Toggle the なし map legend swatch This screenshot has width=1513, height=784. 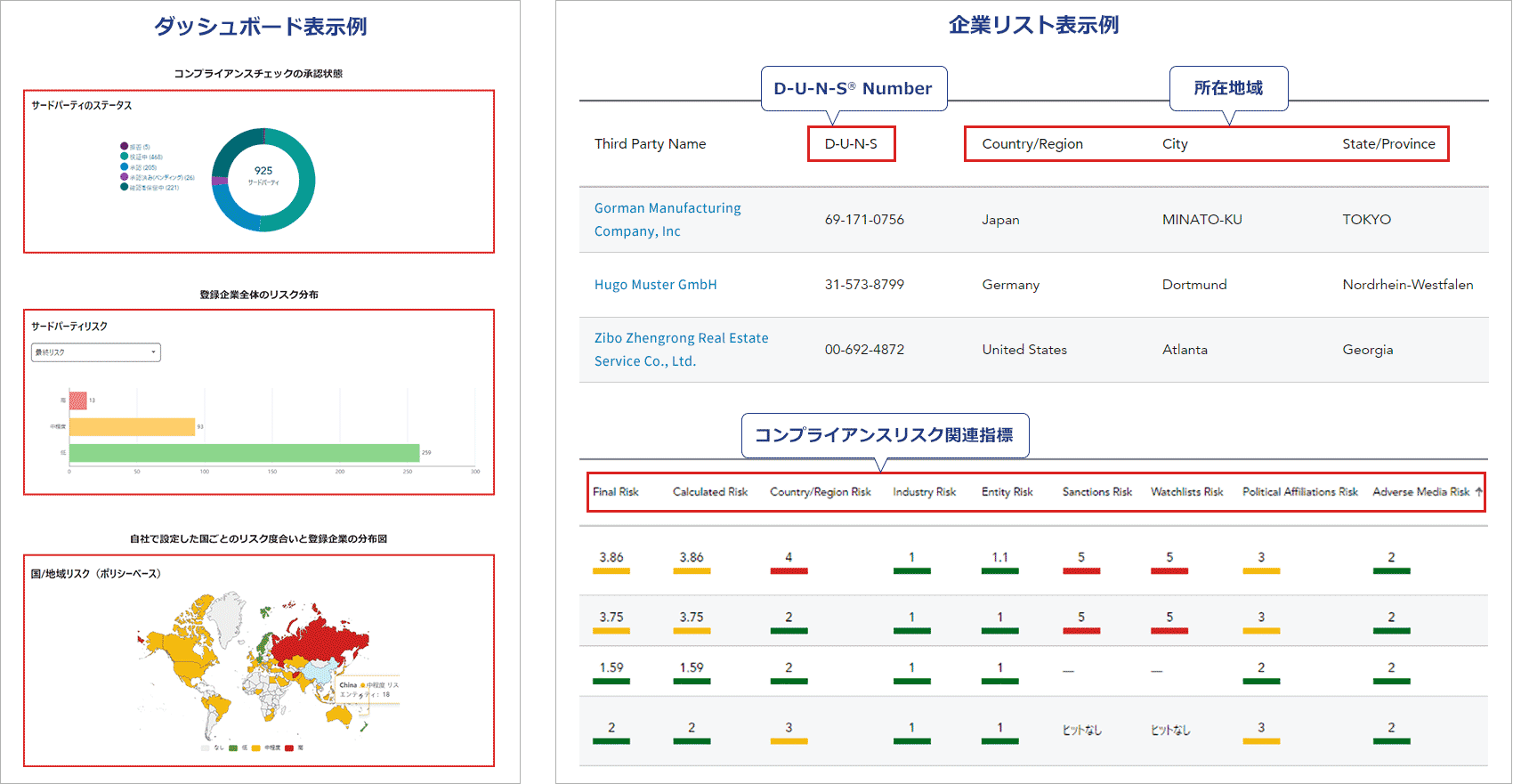206,748
